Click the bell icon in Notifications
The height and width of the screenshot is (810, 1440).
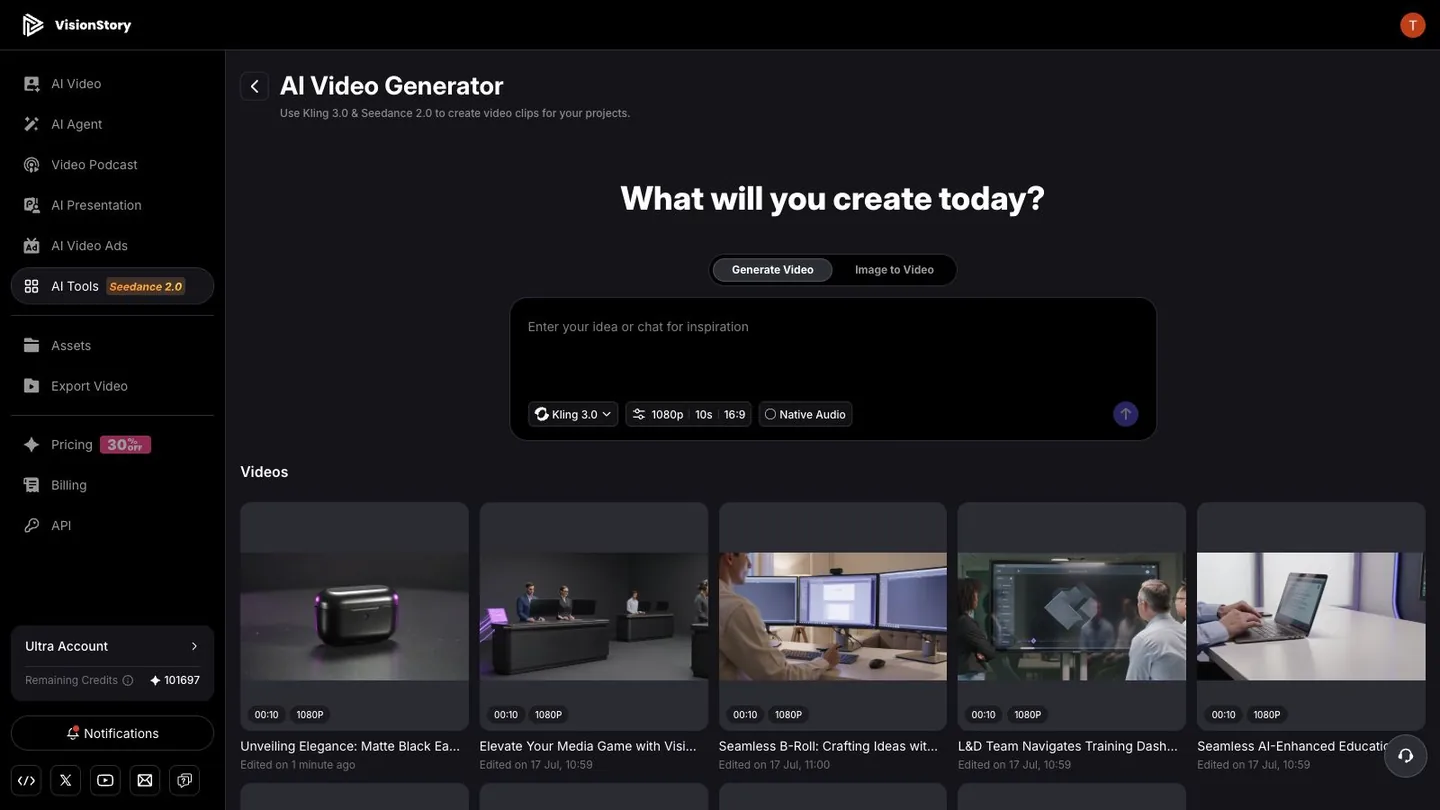(x=73, y=733)
